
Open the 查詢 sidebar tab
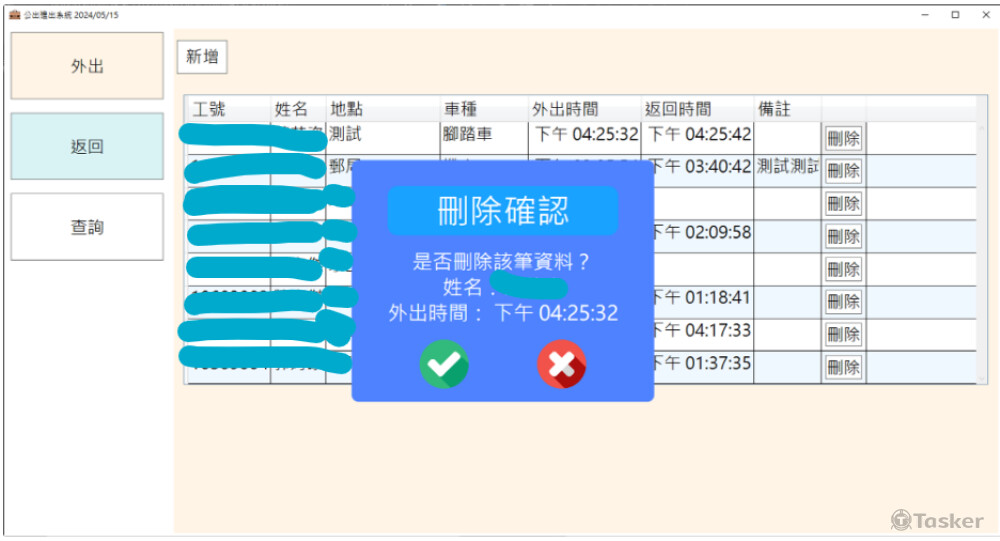coord(87,227)
